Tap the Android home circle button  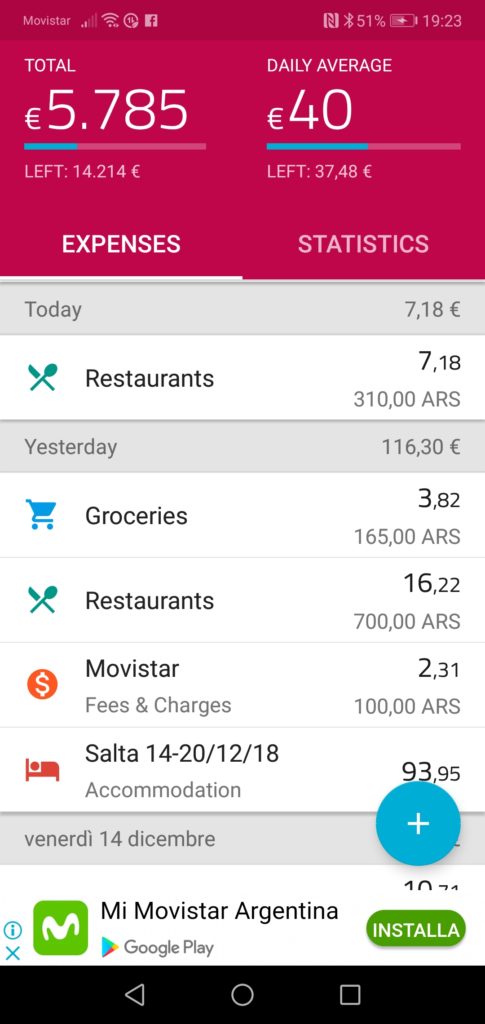[242, 994]
